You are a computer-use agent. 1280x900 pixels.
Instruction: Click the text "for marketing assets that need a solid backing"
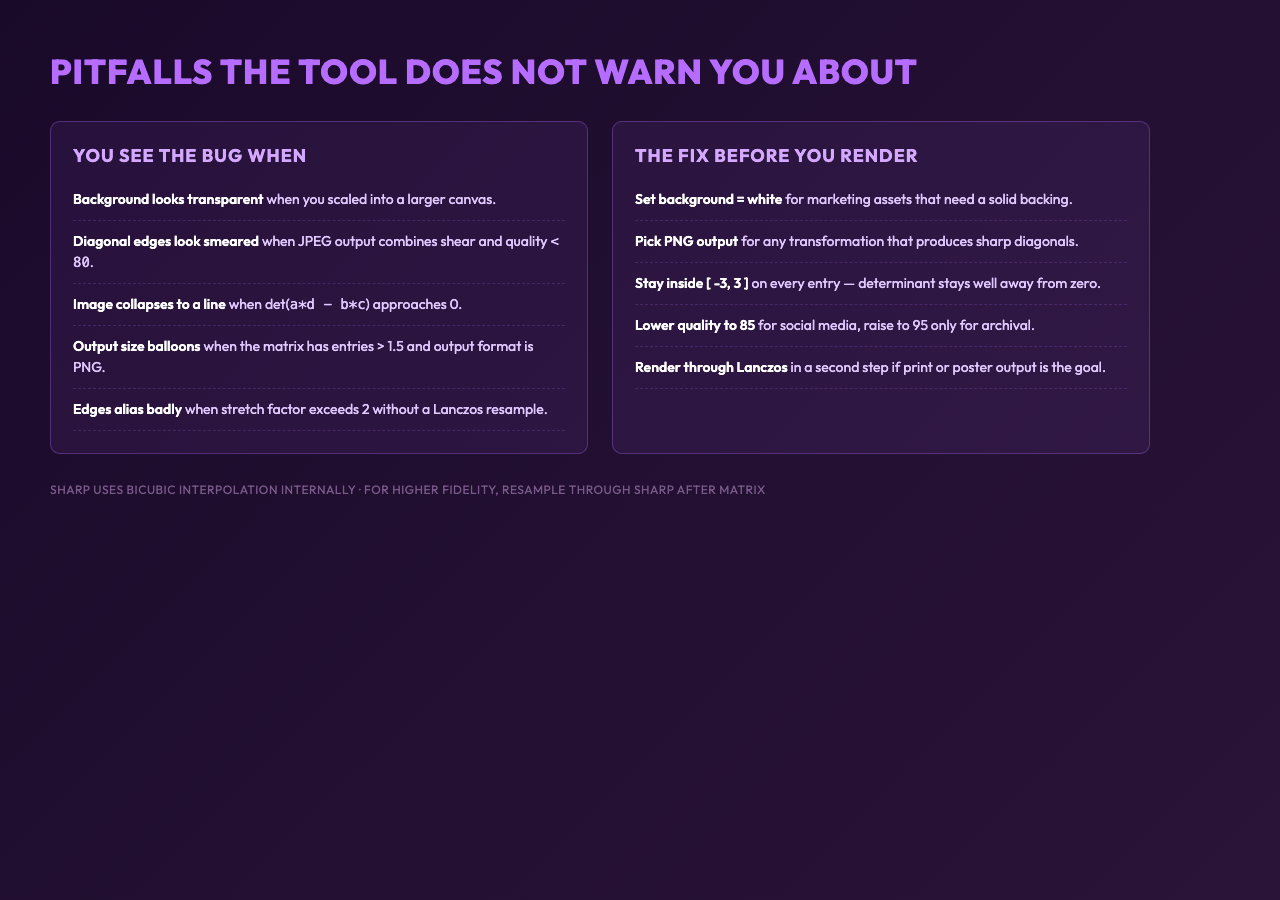[927, 199]
